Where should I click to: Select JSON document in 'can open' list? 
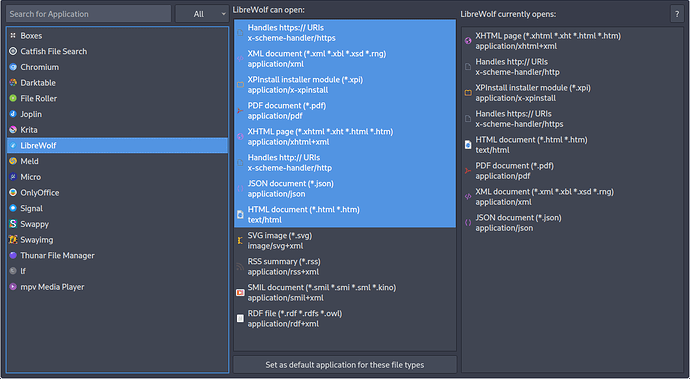345,188
